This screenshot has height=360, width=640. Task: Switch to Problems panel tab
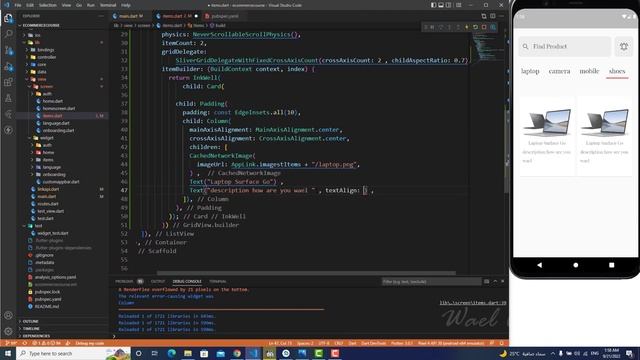tap(124, 282)
